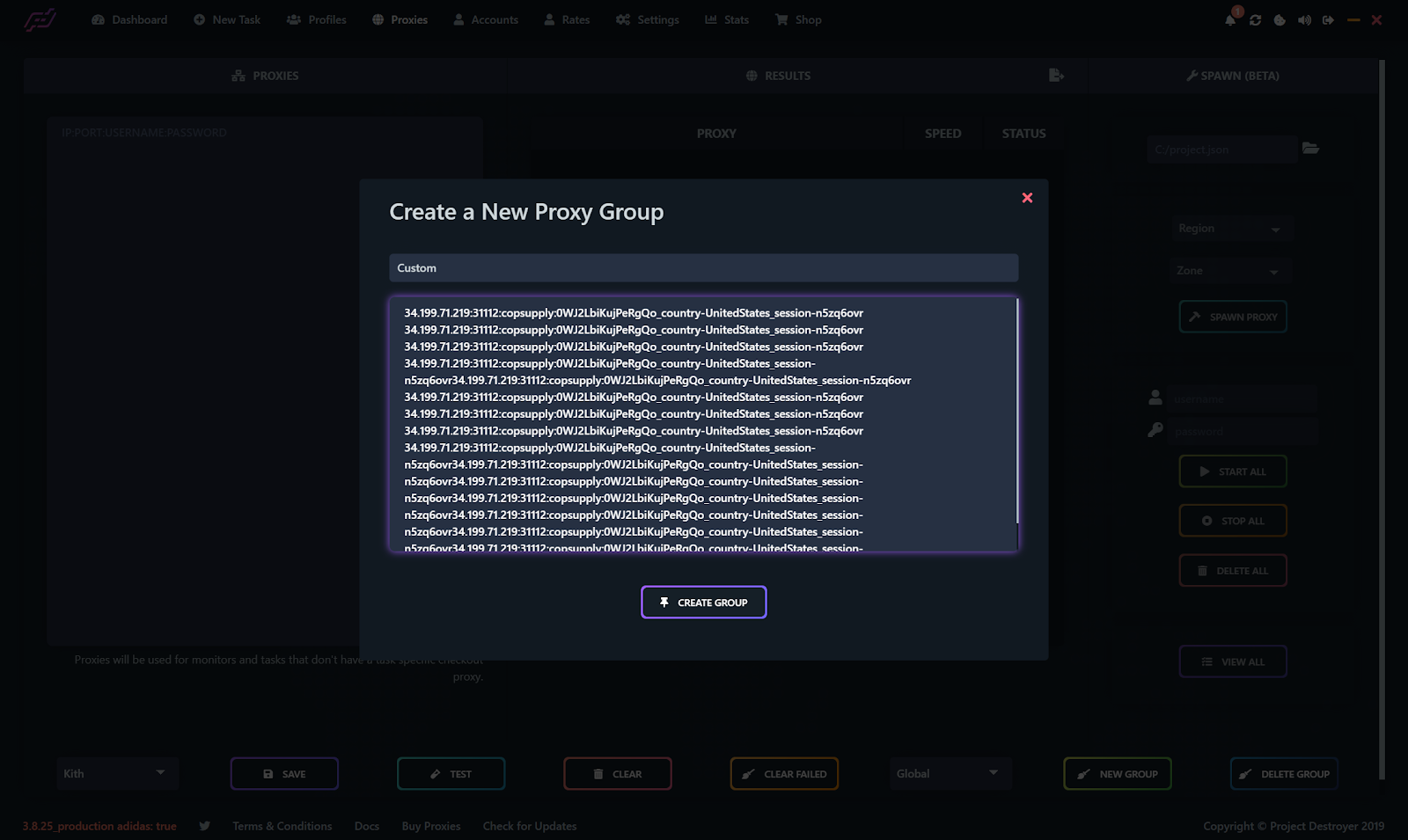
Task: Toggle sound with the speaker icon
Action: (x=1304, y=20)
